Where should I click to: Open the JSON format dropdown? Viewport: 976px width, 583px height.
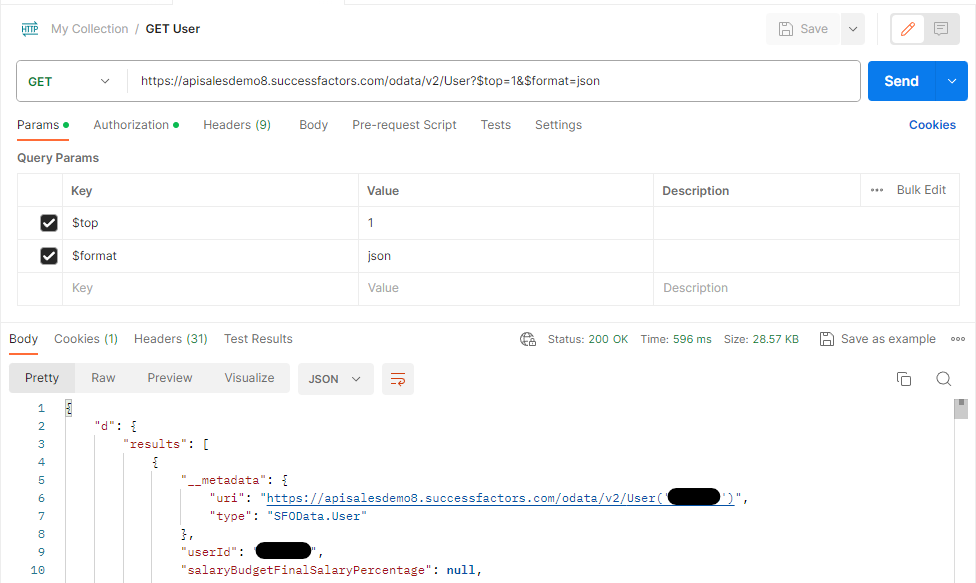[x=335, y=379]
